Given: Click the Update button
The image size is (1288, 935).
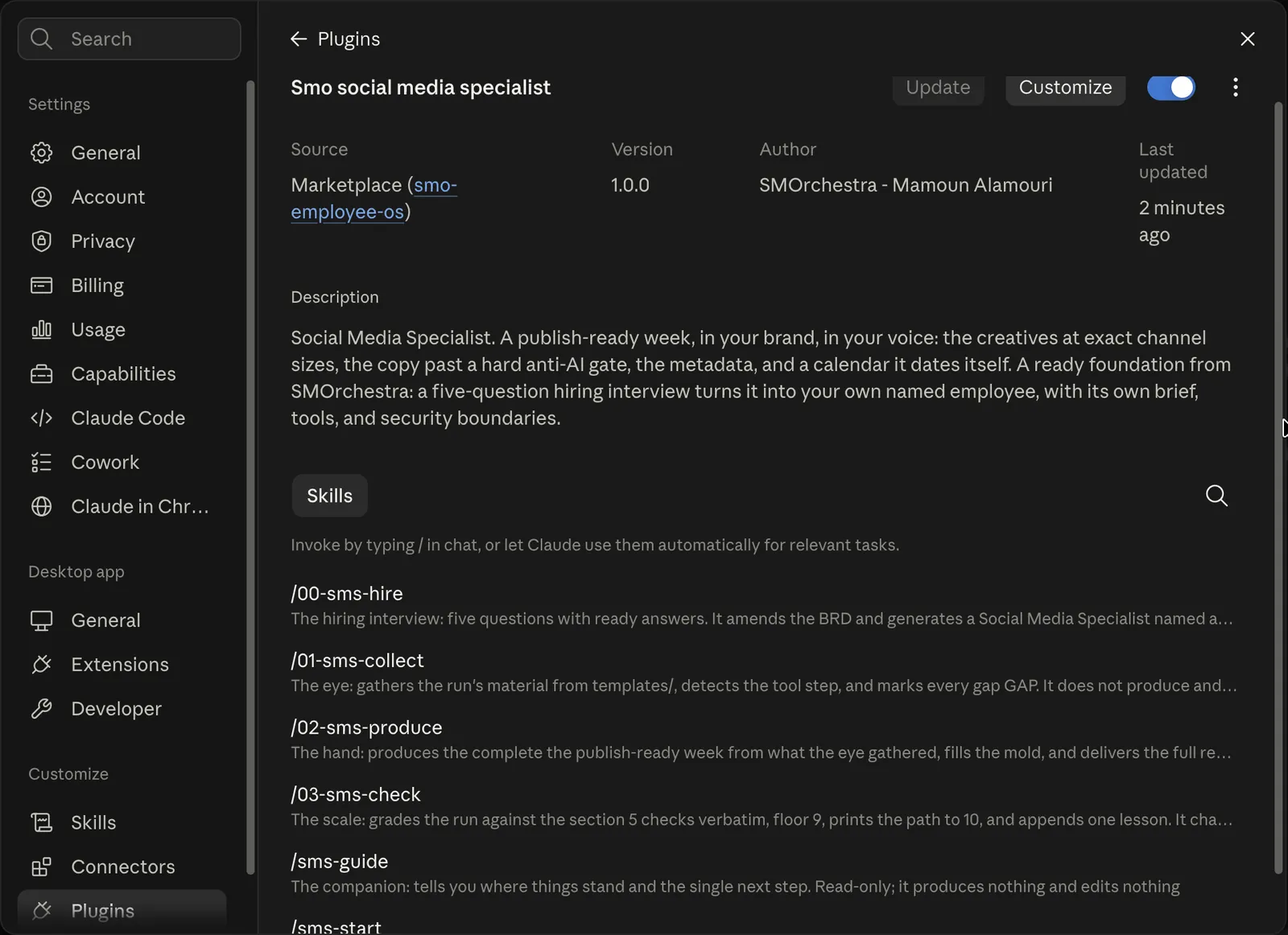Looking at the screenshot, I should coord(938,87).
